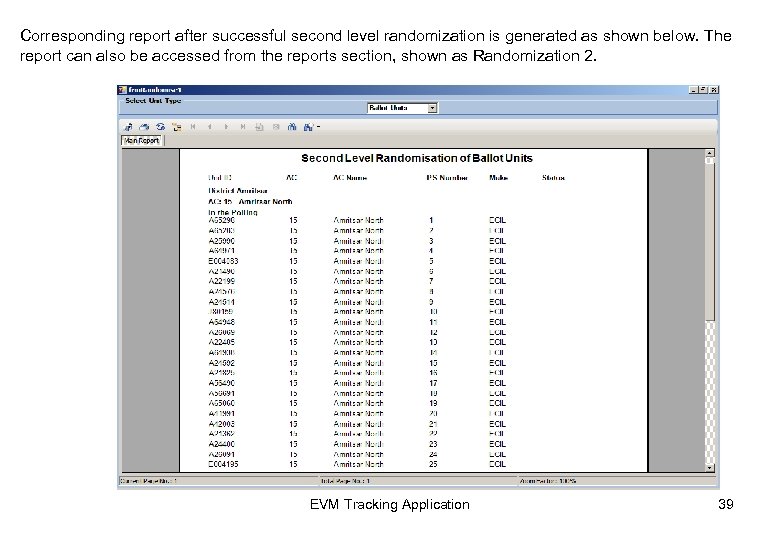This screenshot has width=780, height=540.
Task: Click the PS Number column header
Action: 447,178
